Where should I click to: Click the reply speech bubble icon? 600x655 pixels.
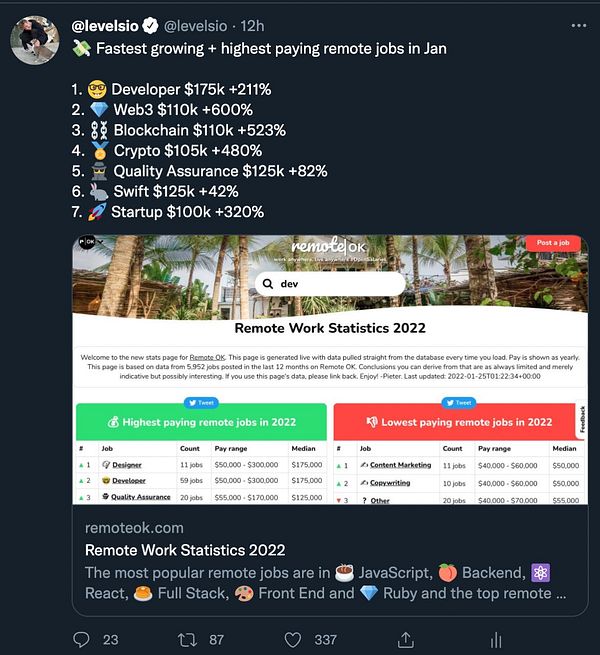click(81, 639)
